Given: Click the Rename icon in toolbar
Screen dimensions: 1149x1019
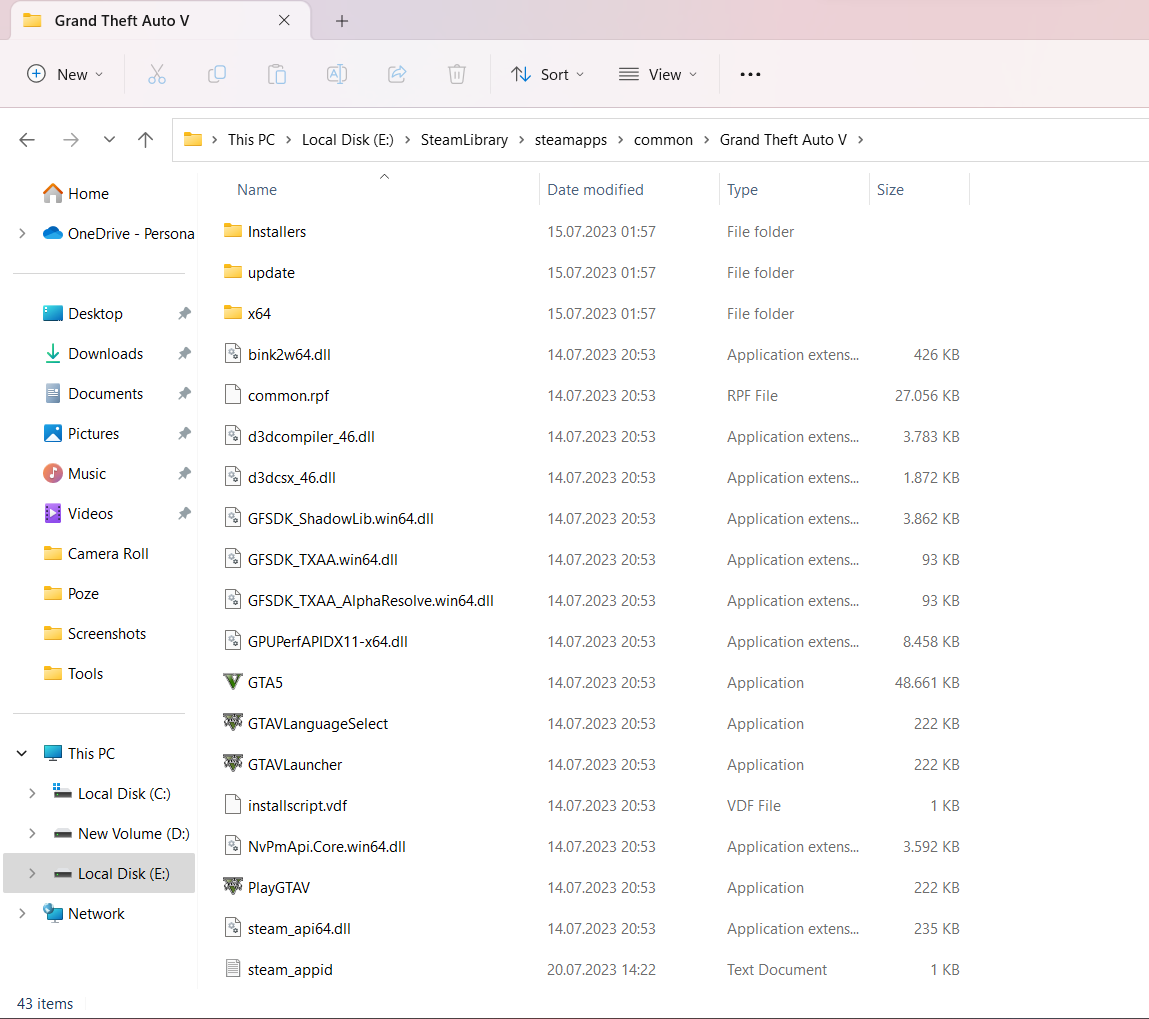Looking at the screenshot, I should click(337, 74).
